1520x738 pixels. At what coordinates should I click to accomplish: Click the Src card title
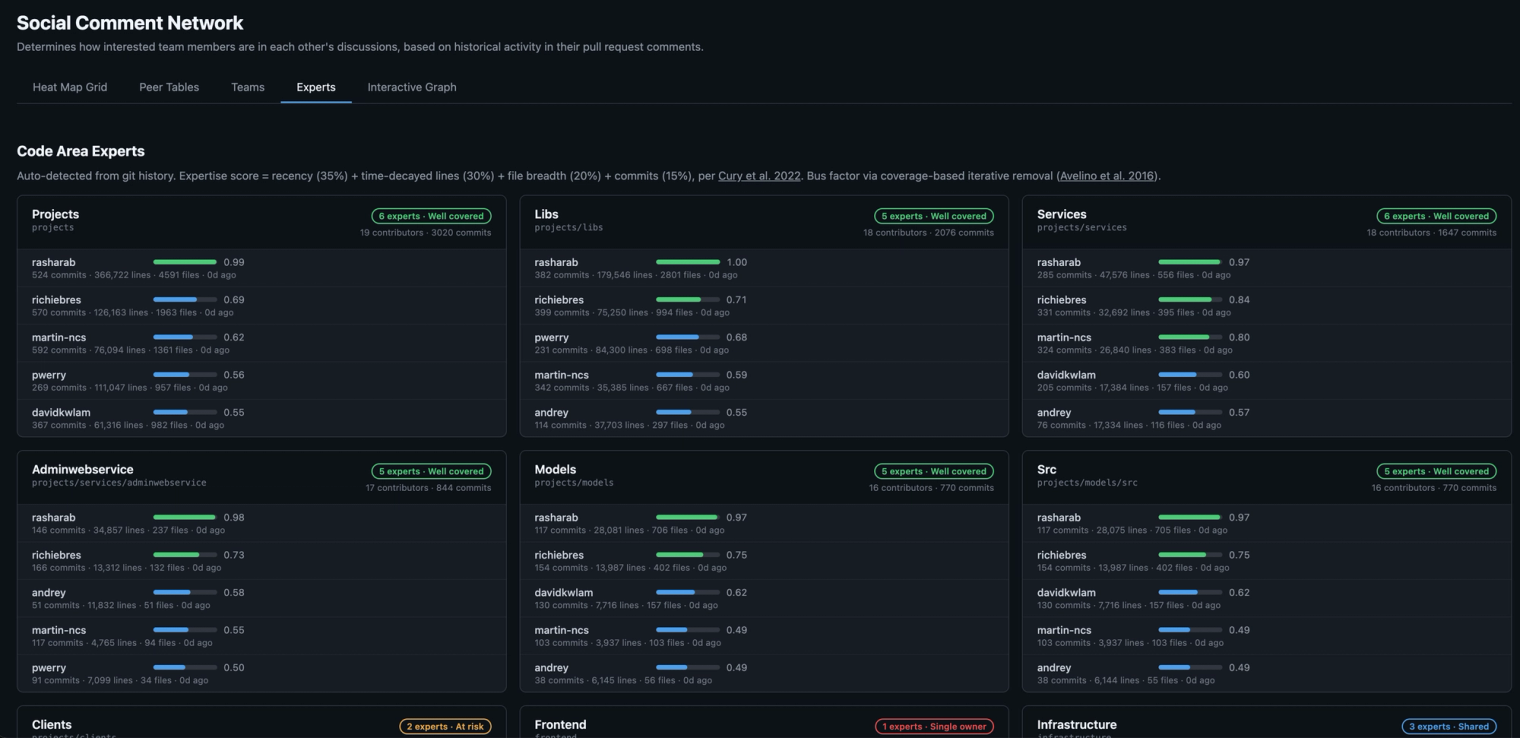point(1047,470)
